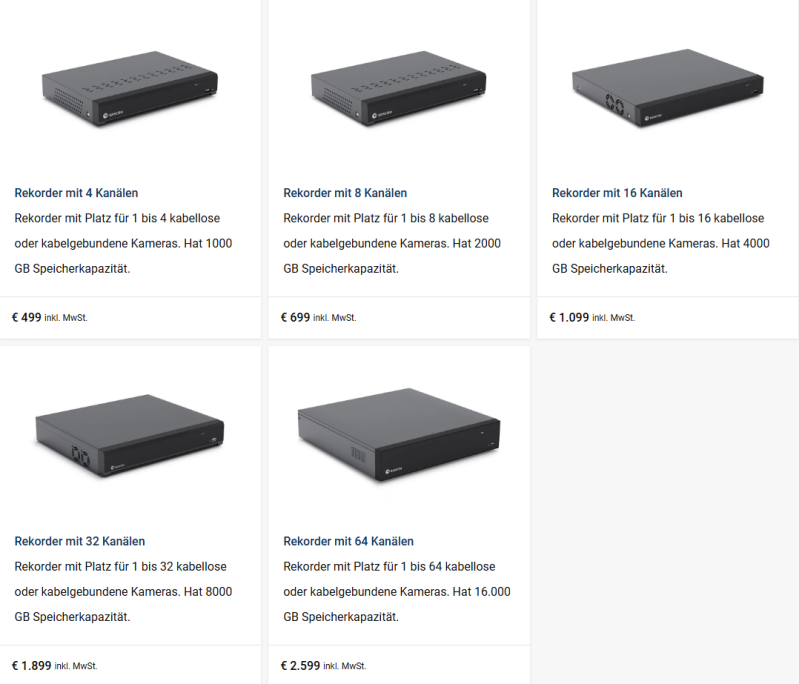Image resolution: width=799 pixels, height=684 pixels.
Task: Click the description mentioning 16.000 GB Speicherkapazität
Action: tap(397, 592)
